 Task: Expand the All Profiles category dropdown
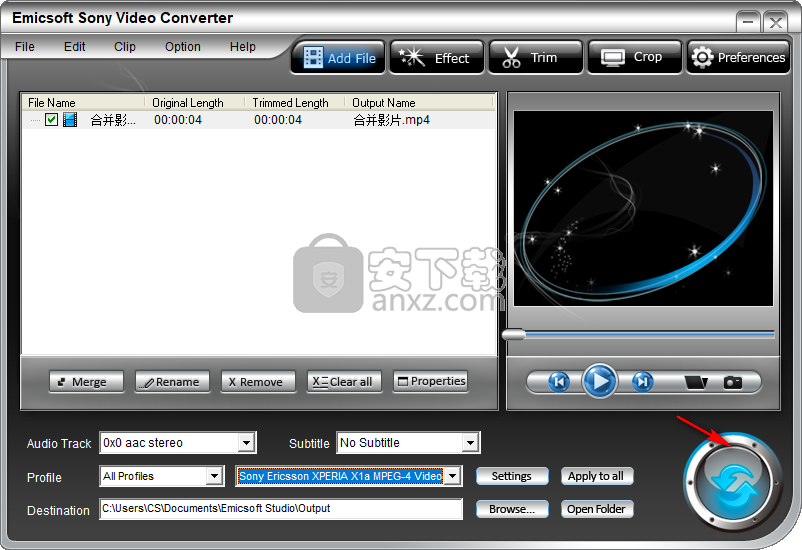[214, 476]
